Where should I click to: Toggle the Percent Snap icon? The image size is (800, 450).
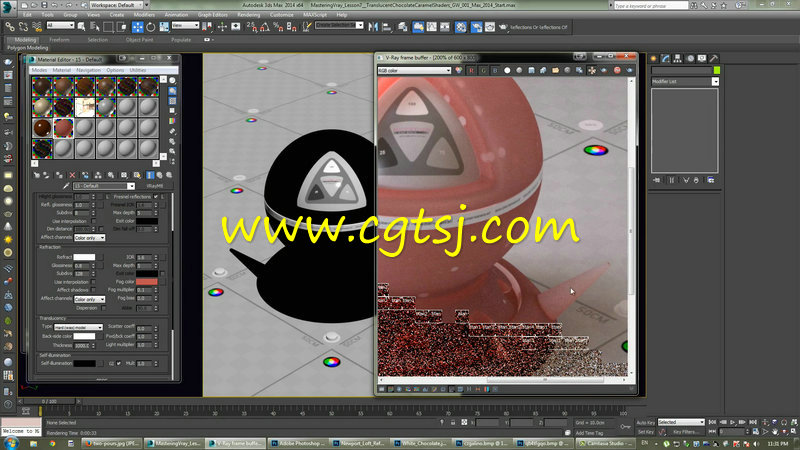point(279,27)
